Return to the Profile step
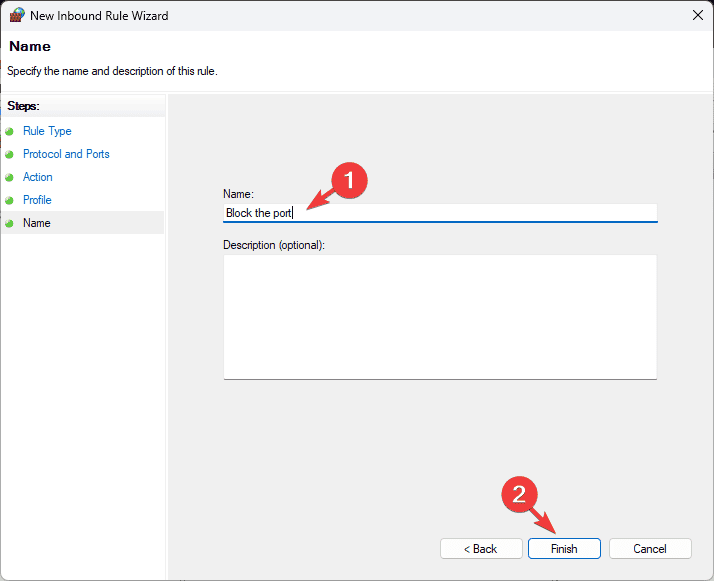The width and height of the screenshot is (714, 581). [x=37, y=200]
